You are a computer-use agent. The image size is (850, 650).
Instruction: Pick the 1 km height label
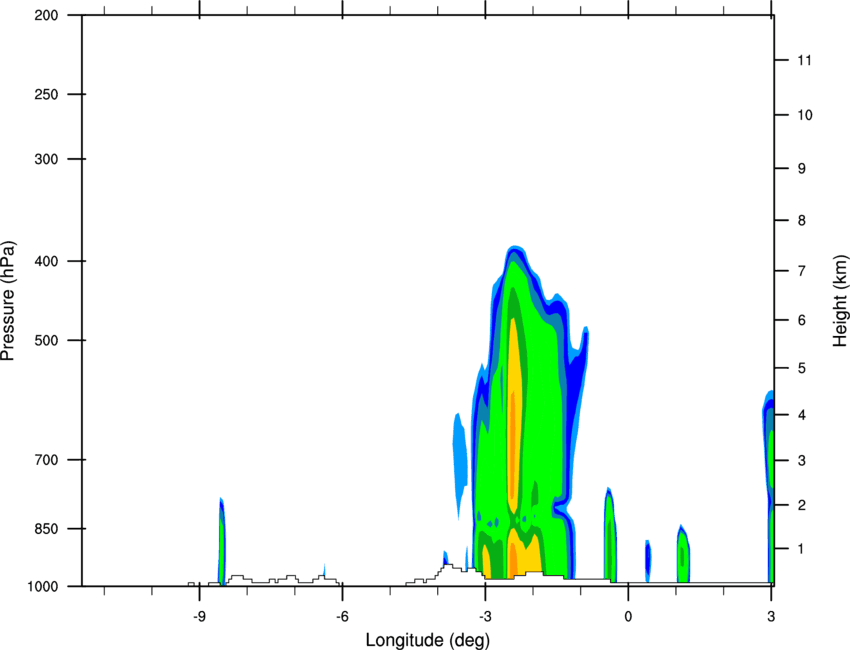coord(802,549)
